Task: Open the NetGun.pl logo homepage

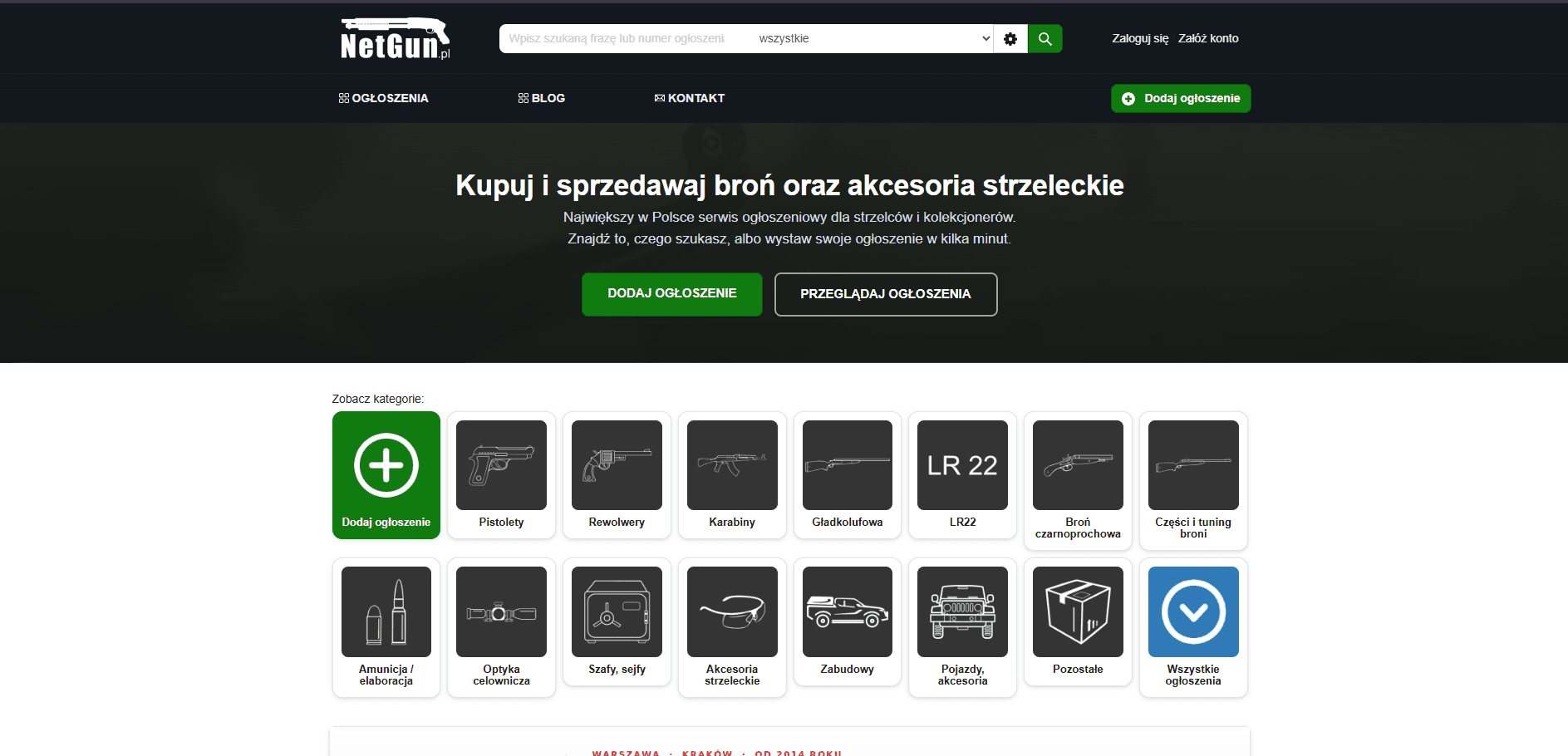Action: click(x=395, y=38)
